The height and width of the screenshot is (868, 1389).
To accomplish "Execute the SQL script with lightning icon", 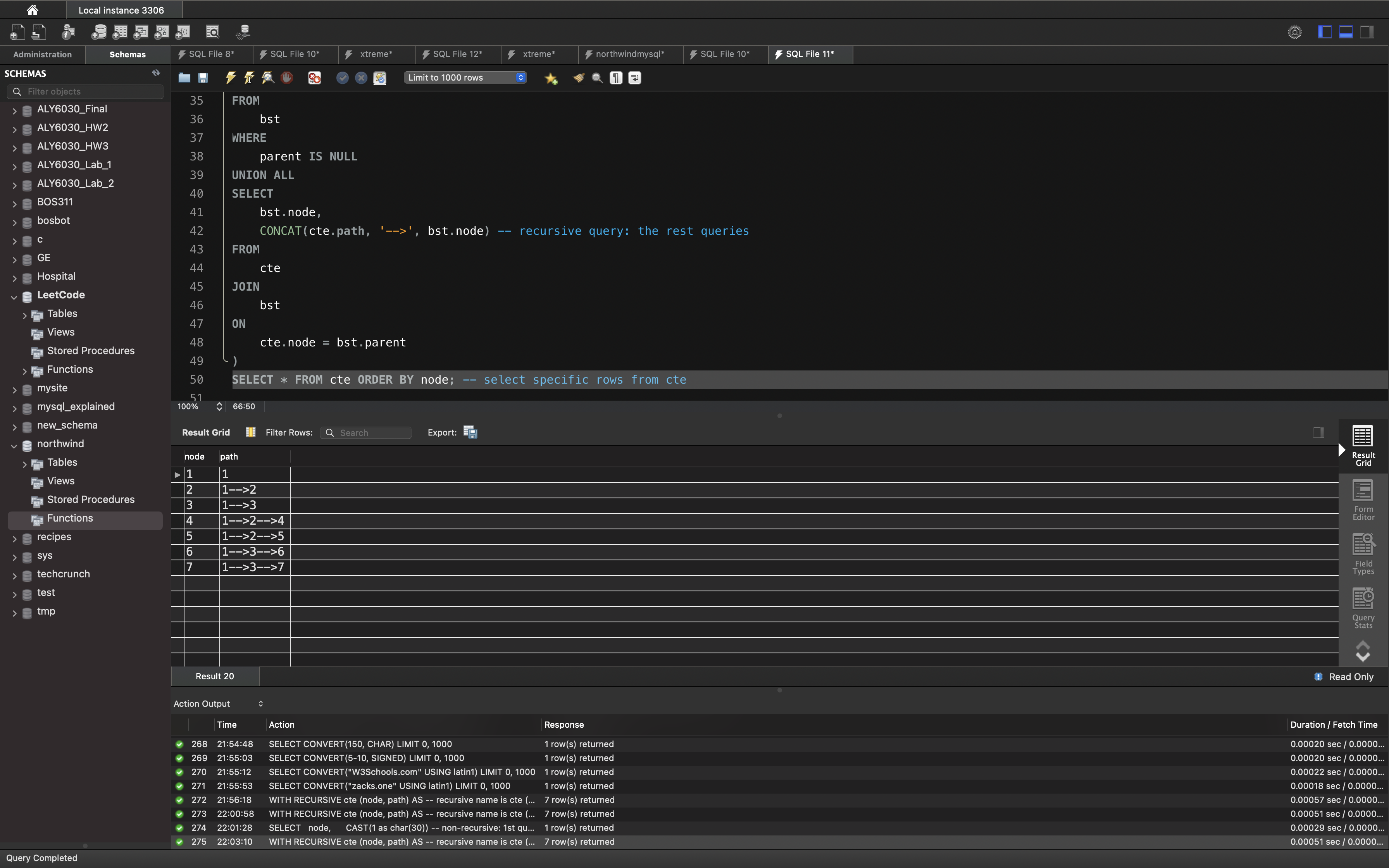I will tap(231, 77).
